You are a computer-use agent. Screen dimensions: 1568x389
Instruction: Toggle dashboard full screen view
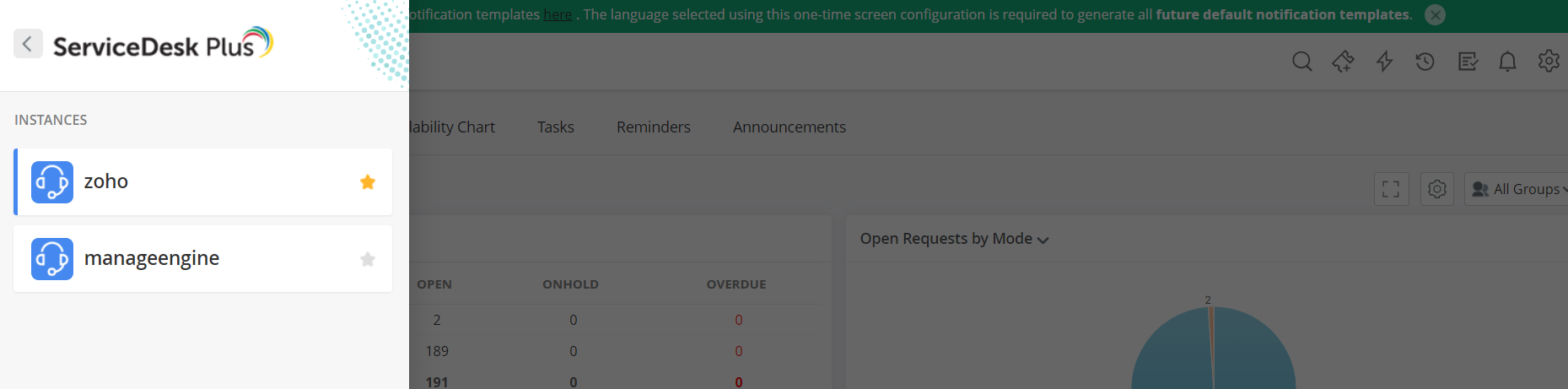[1392, 189]
